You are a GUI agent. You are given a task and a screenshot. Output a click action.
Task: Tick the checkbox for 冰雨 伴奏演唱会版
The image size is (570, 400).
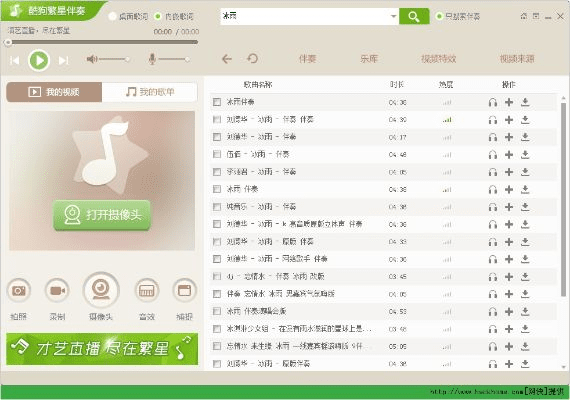(x=217, y=311)
